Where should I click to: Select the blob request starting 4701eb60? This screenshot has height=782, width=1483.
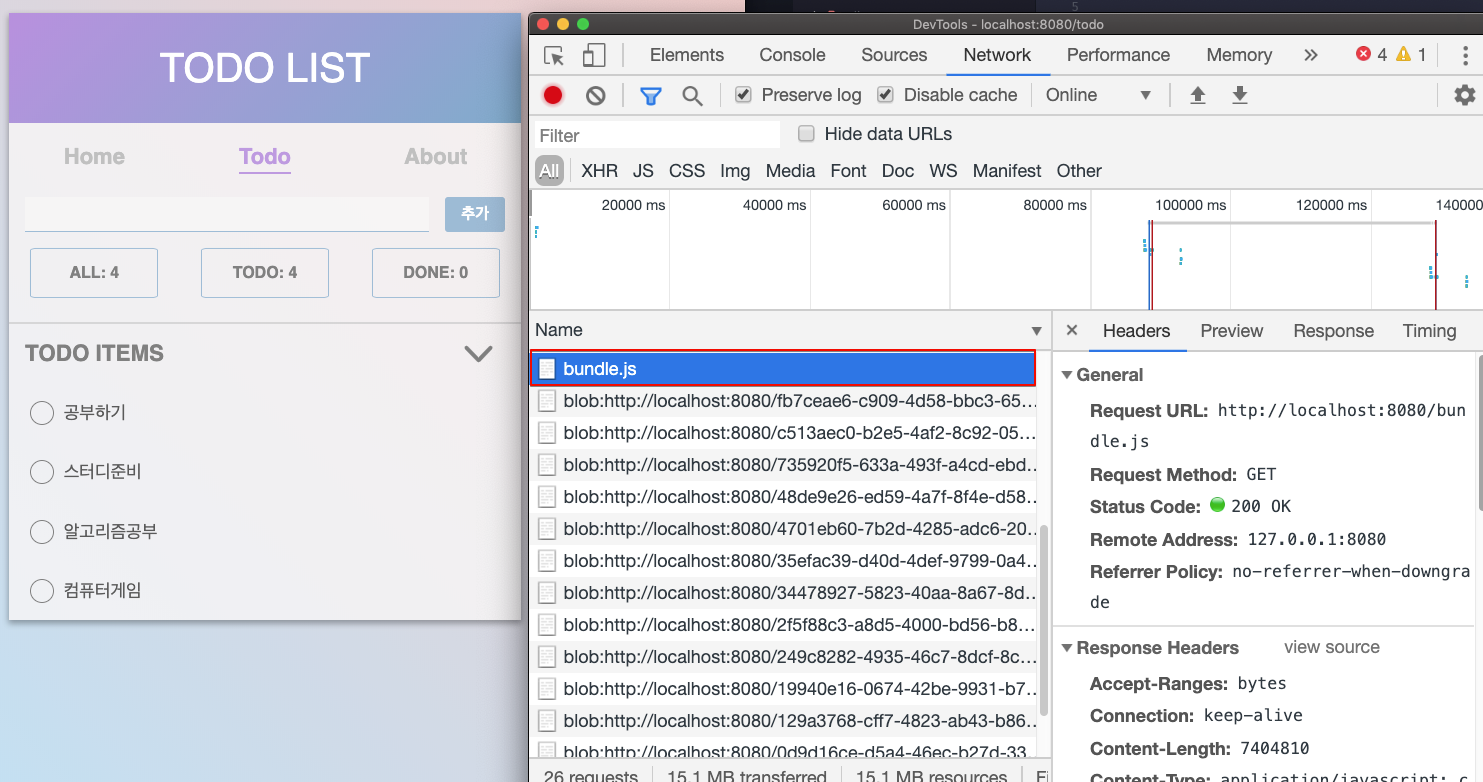pos(784,529)
